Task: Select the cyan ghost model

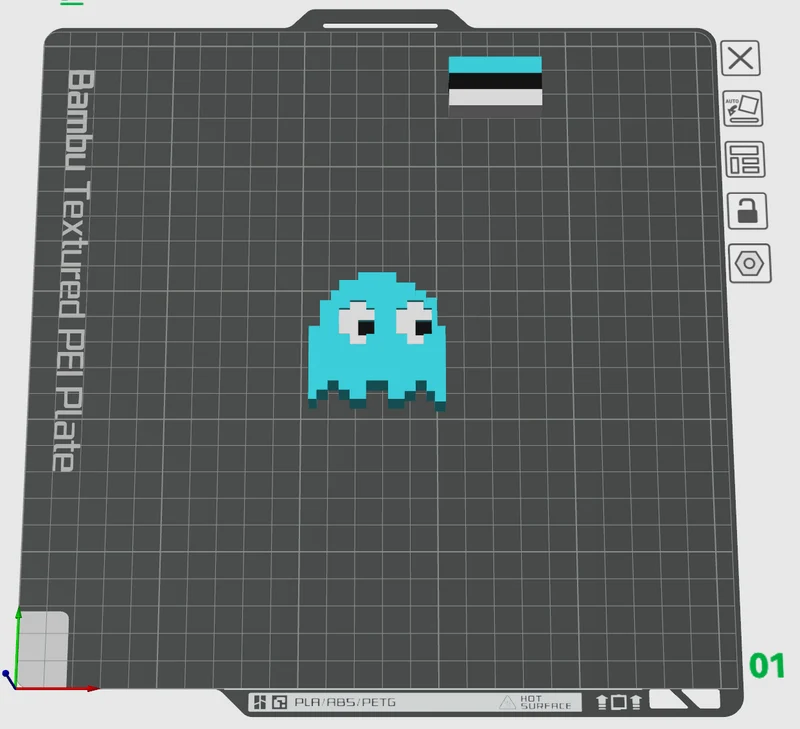Action: pyautogui.click(x=377, y=341)
